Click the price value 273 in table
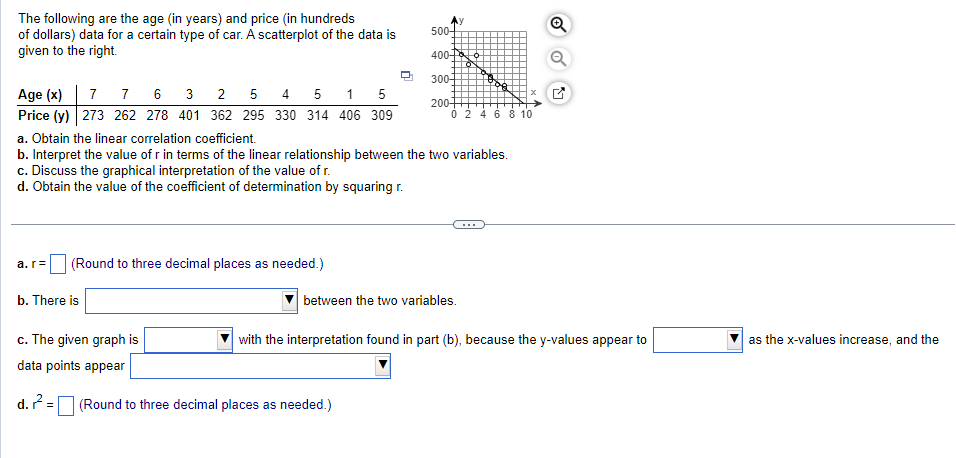The width and height of the screenshot is (956, 458). tap(93, 115)
